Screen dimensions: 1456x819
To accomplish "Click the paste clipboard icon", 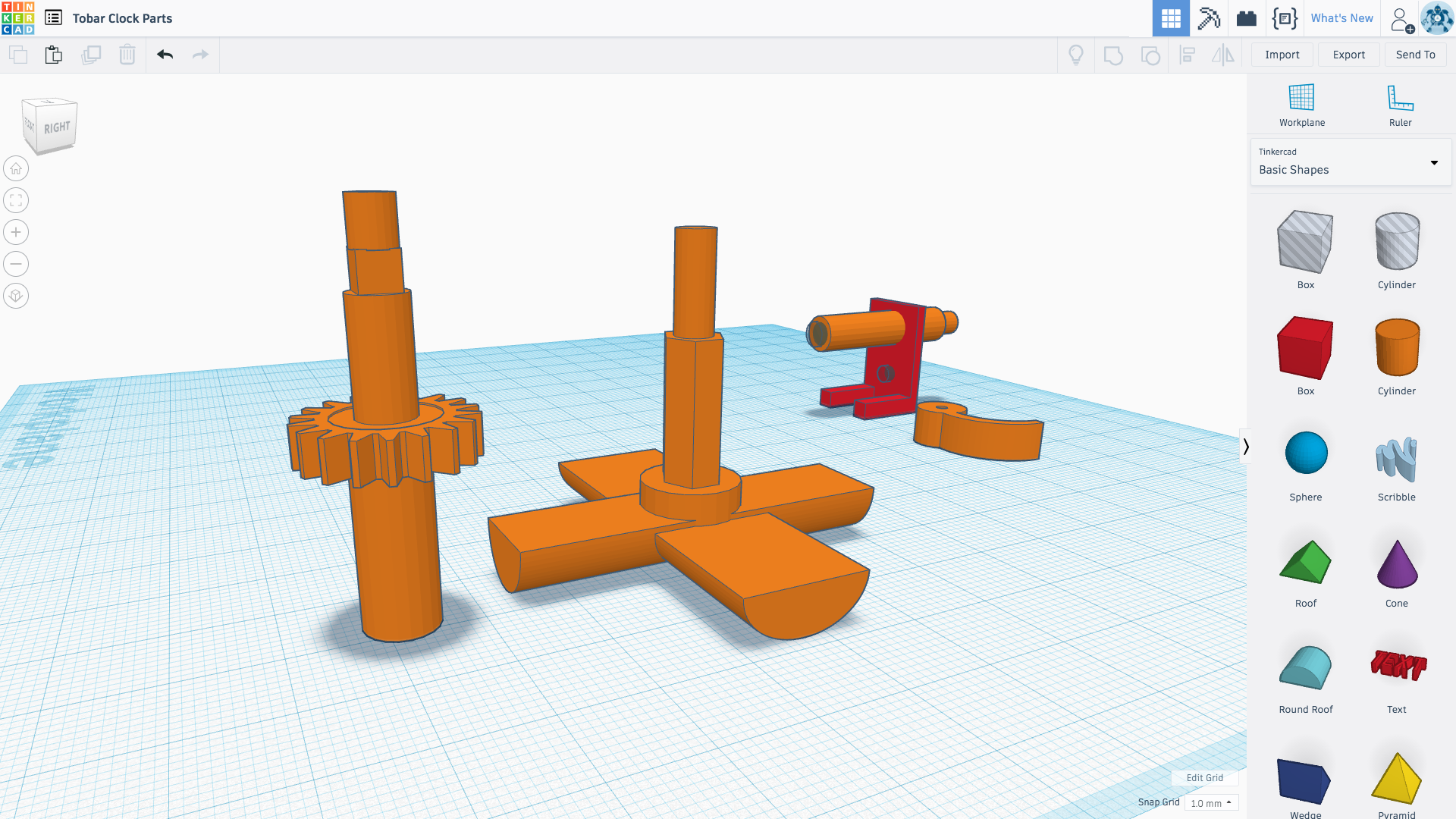I will [53, 55].
